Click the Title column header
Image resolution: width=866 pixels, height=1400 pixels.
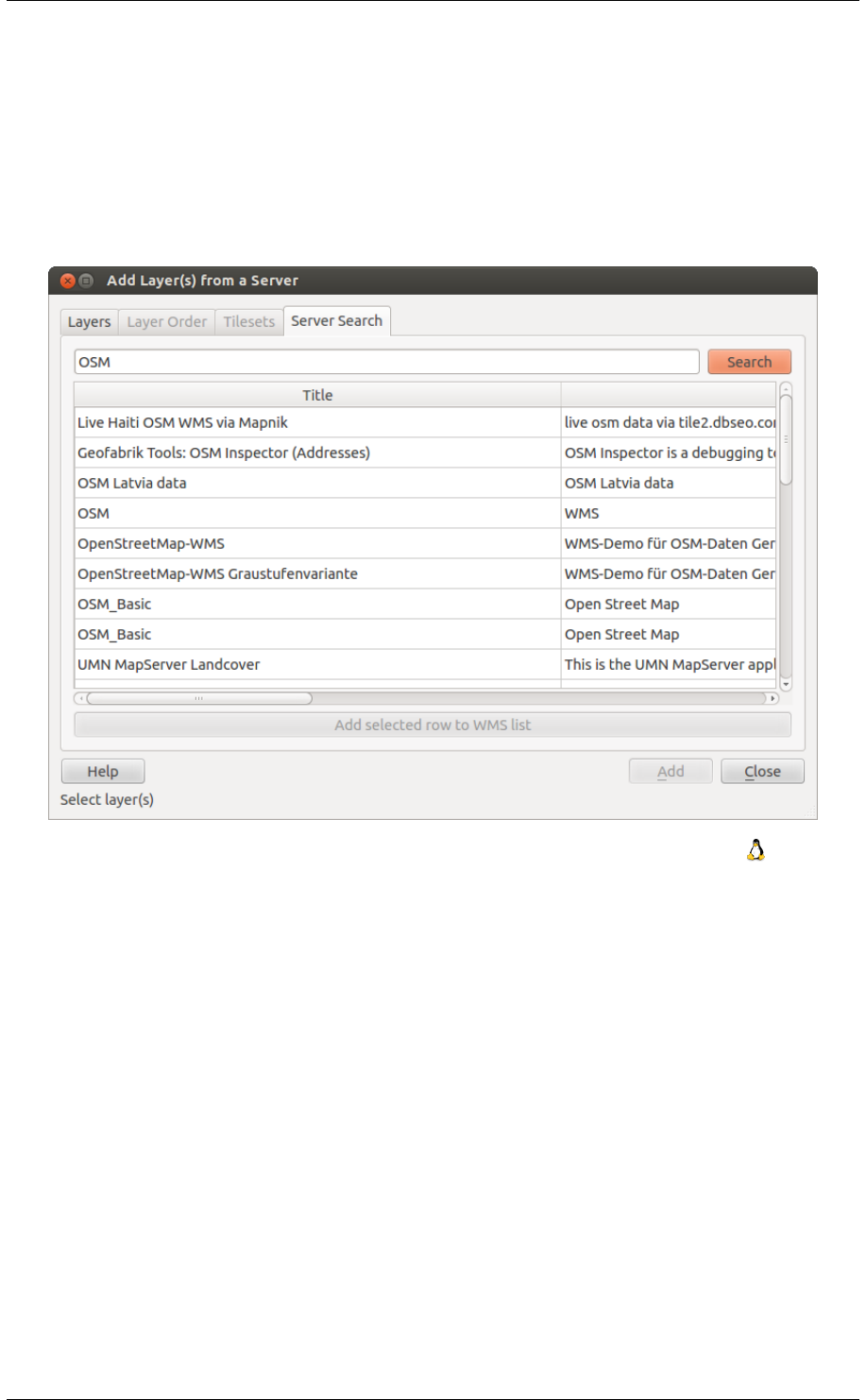317,395
